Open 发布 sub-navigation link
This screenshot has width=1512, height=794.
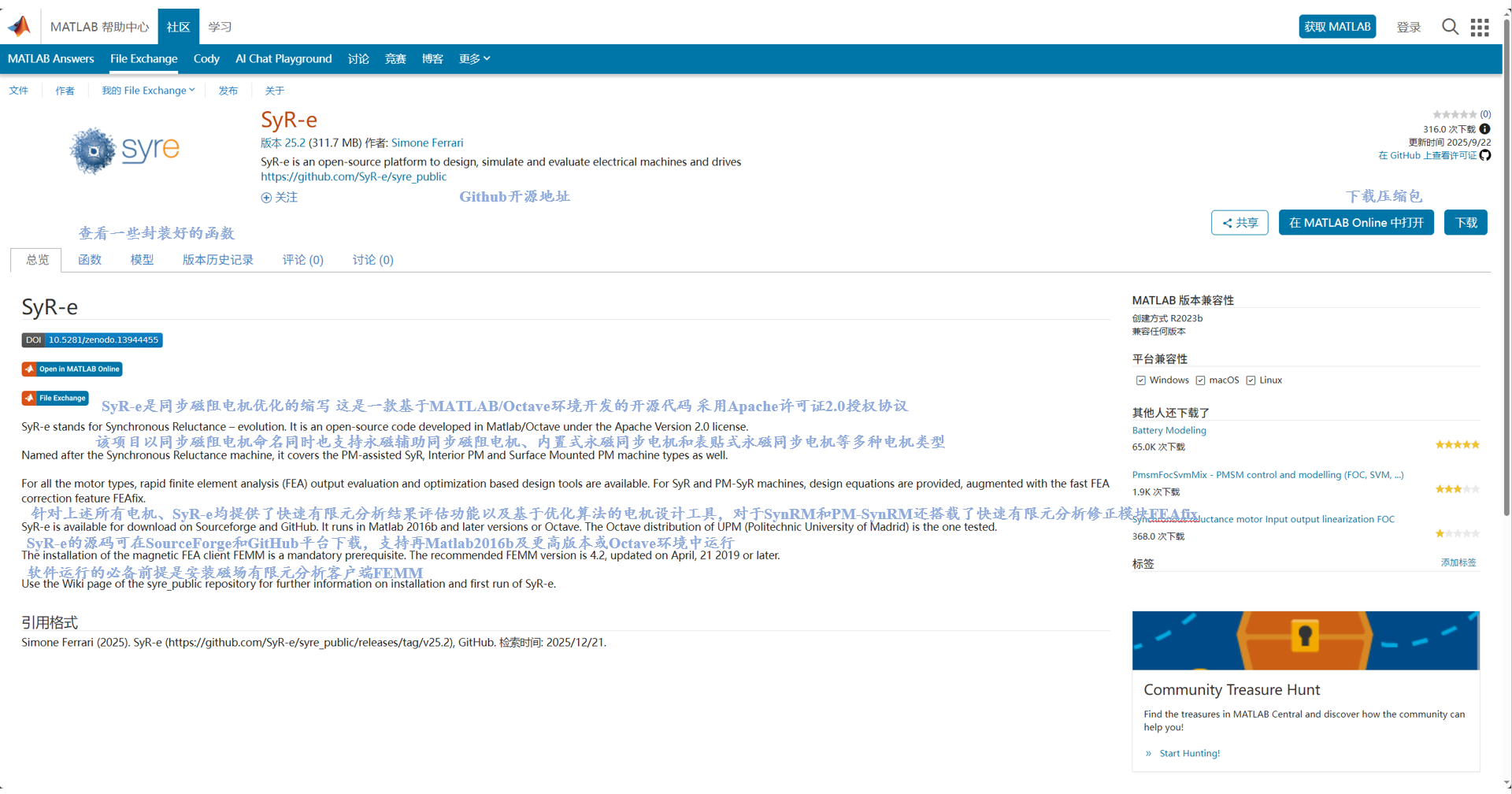pyautogui.click(x=228, y=91)
